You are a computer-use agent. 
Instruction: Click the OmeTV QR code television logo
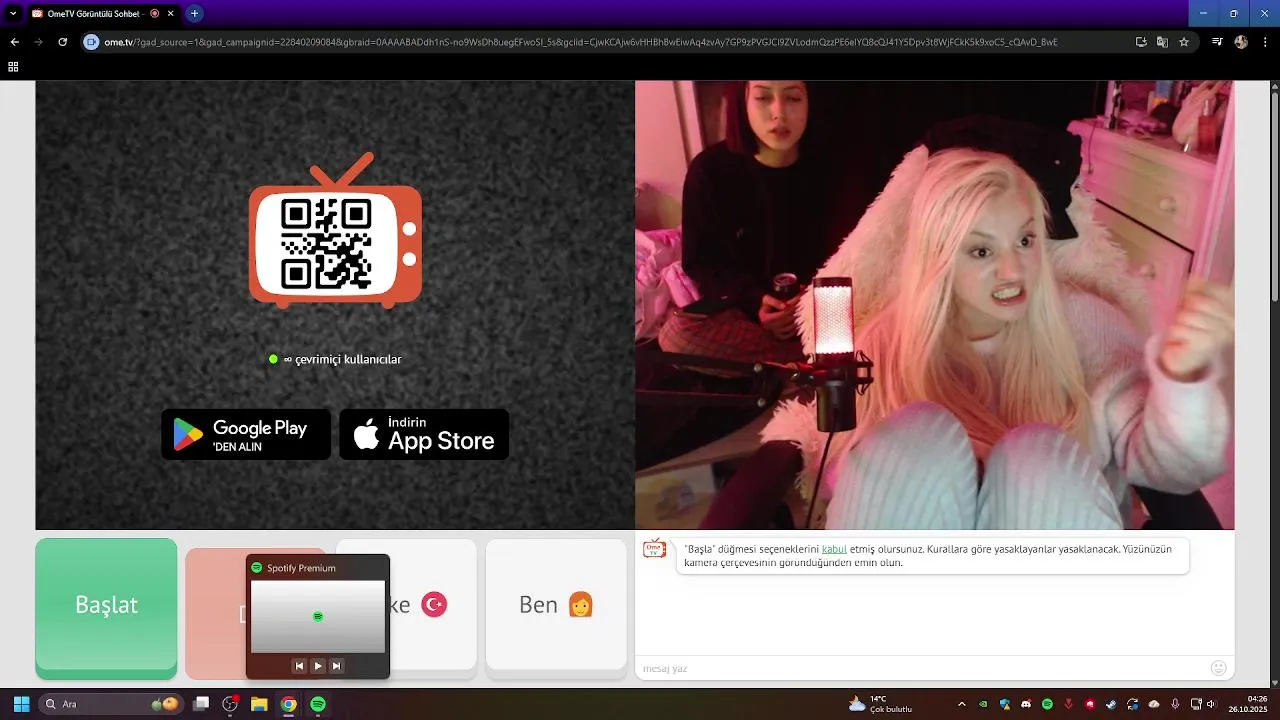tap(335, 231)
